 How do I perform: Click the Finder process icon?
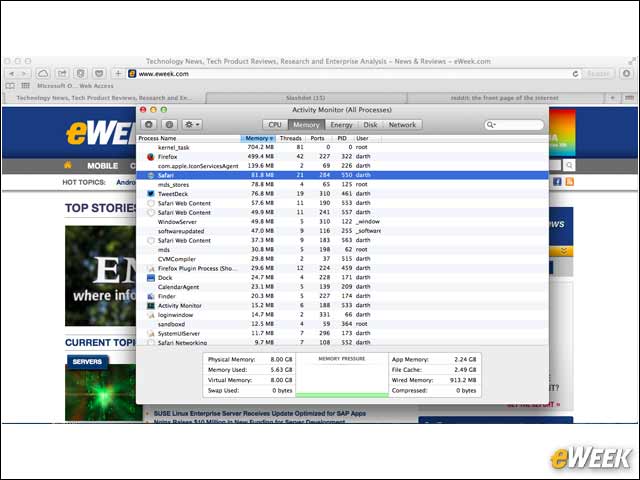click(x=151, y=296)
